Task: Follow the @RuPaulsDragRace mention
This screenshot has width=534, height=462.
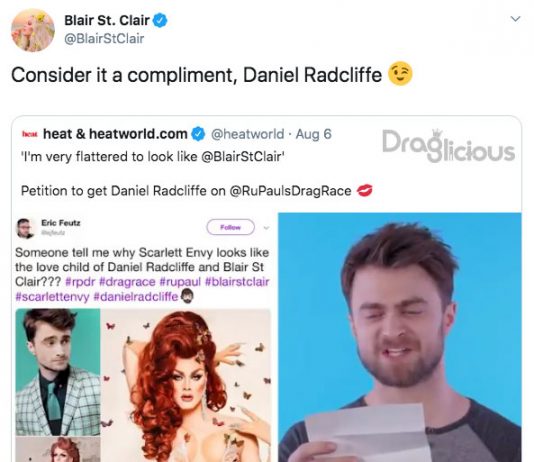Action: coord(290,191)
